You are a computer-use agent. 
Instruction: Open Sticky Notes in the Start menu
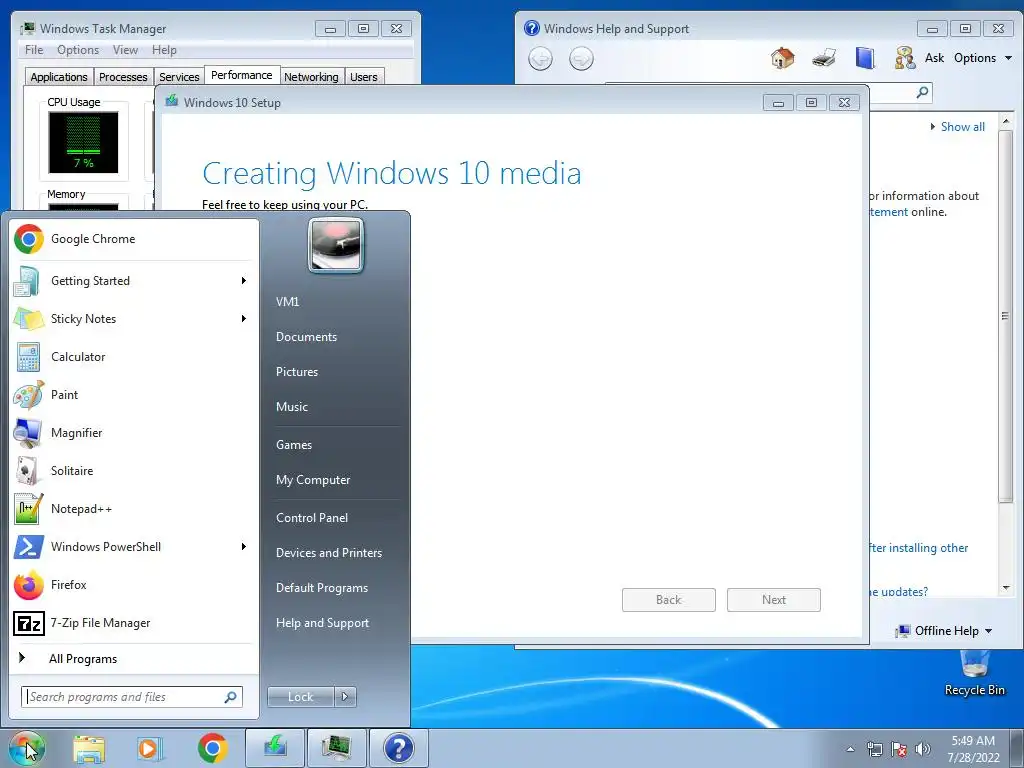coord(134,319)
